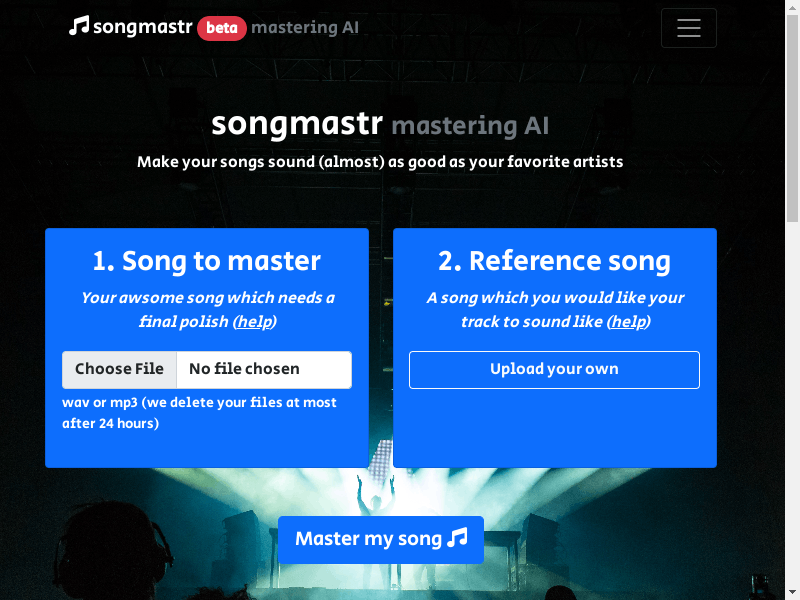Click scrollbar up arrow at top

coord(792,6)
